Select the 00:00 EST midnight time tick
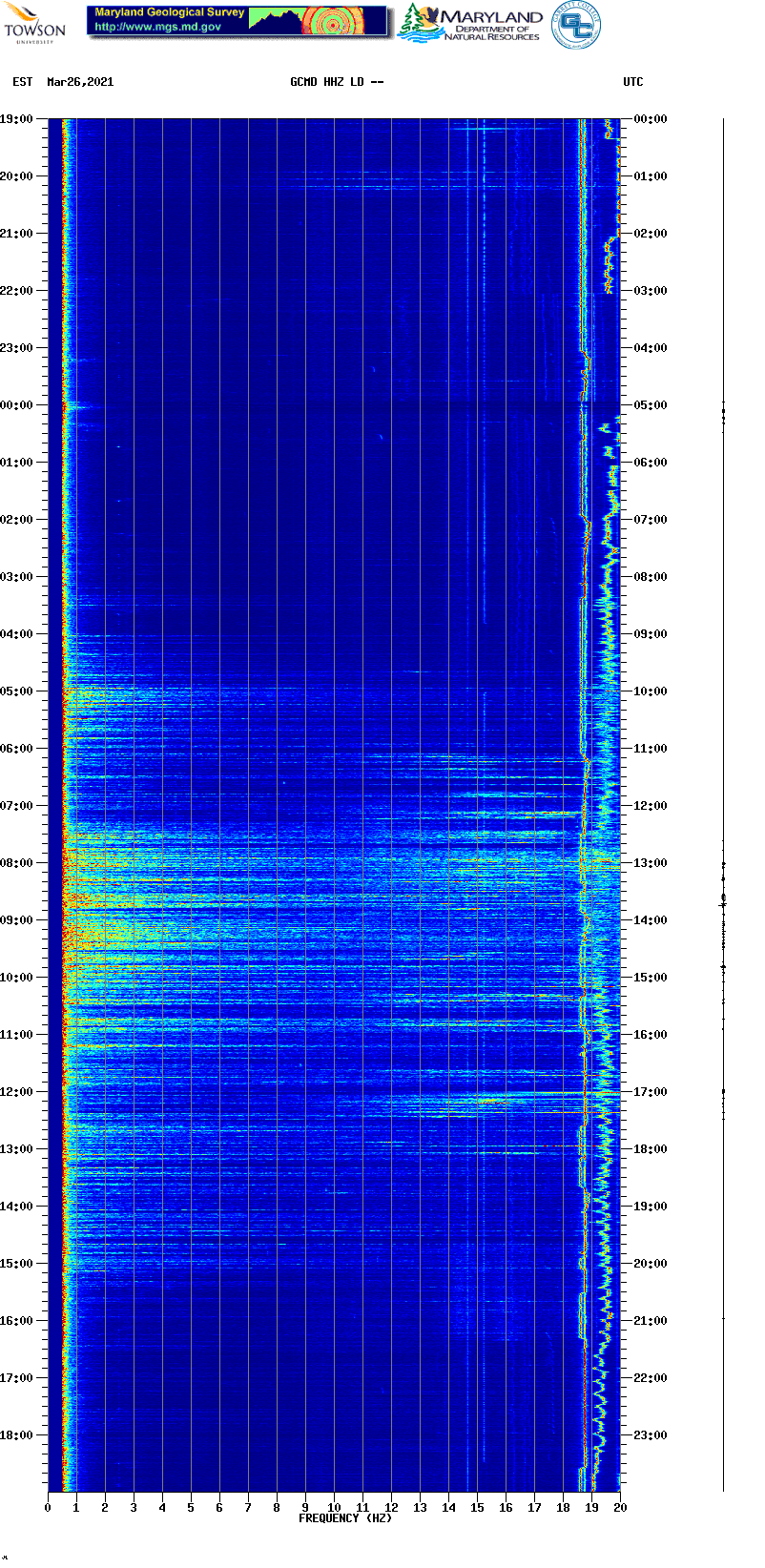This screenshot has width=765, height=1568. point(17,405)
